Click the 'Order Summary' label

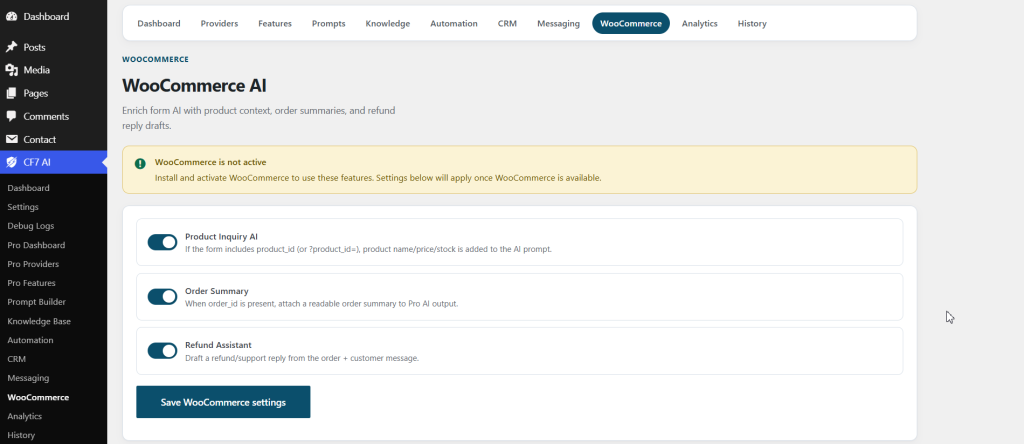click(x=217, y=291)
